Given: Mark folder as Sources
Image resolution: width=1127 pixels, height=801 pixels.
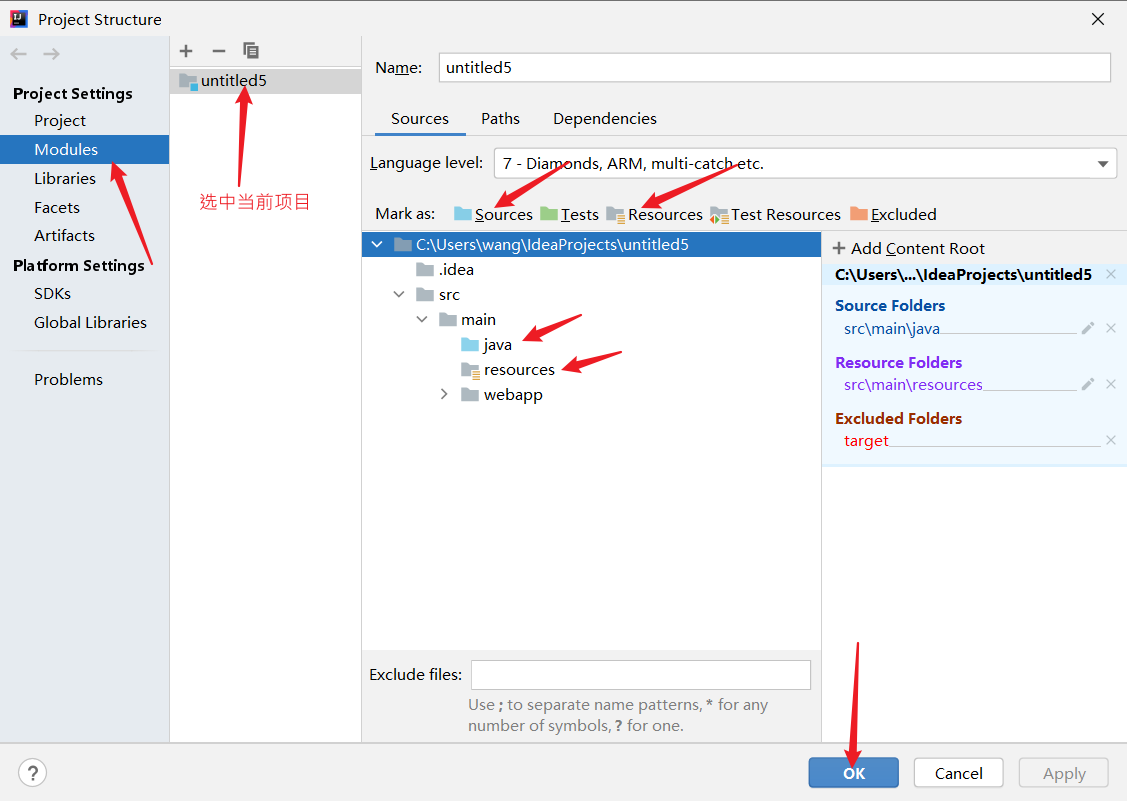Looking at the screenshot, I should [493, 214].
